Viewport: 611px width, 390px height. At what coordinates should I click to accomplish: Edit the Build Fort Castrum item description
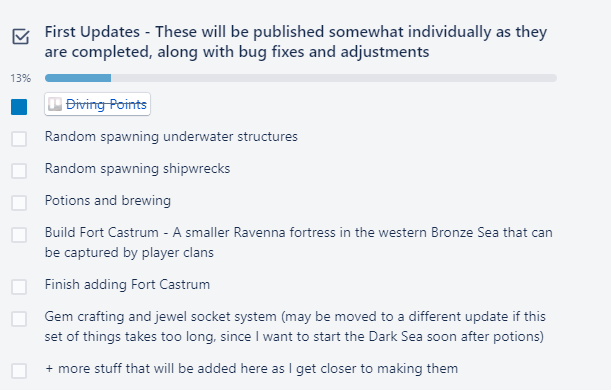[298, 242]
